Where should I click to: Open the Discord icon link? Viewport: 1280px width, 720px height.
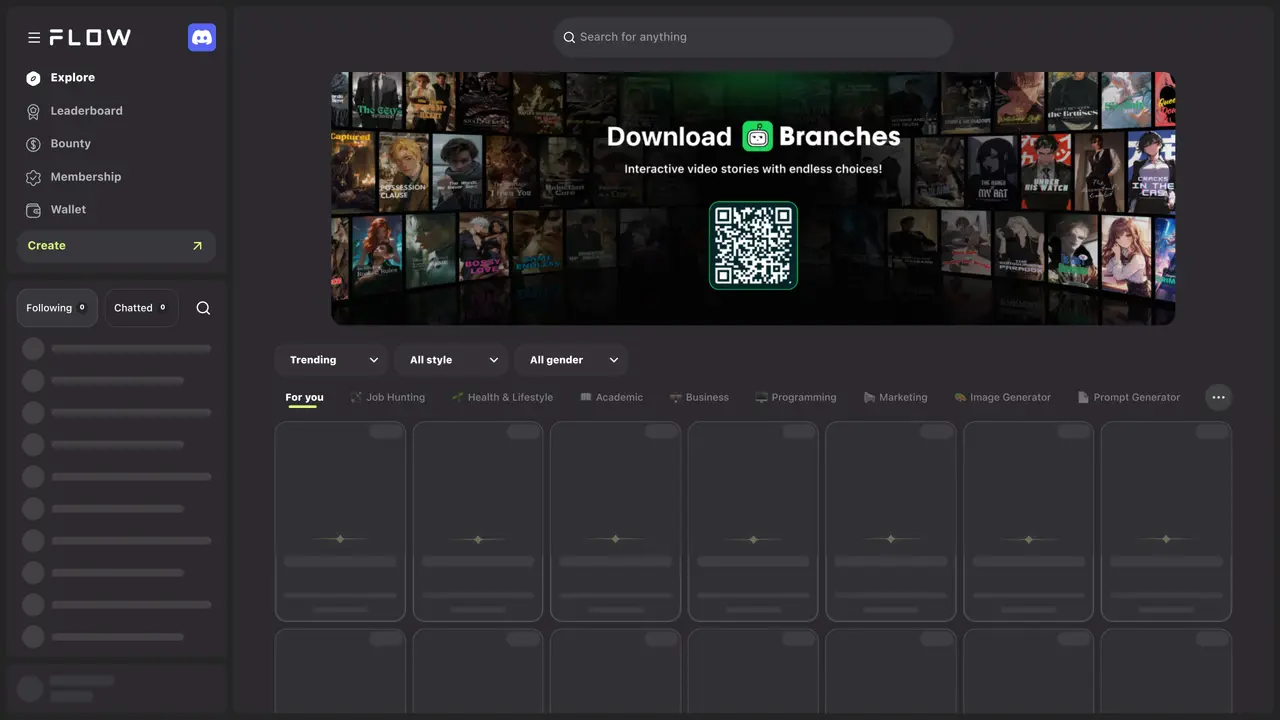click(x=202, y=37)
